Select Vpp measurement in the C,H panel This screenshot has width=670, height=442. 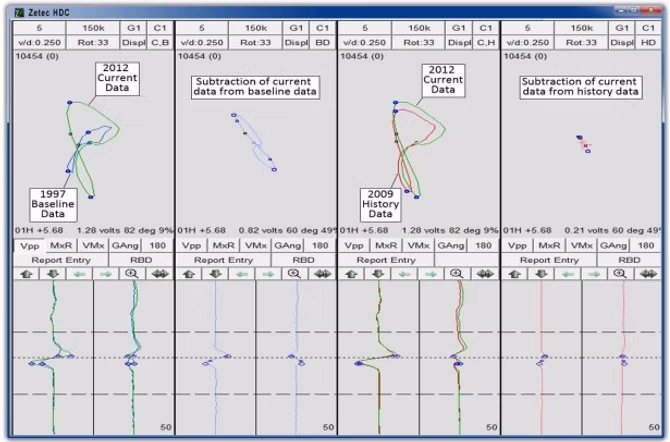coord(354,246)
